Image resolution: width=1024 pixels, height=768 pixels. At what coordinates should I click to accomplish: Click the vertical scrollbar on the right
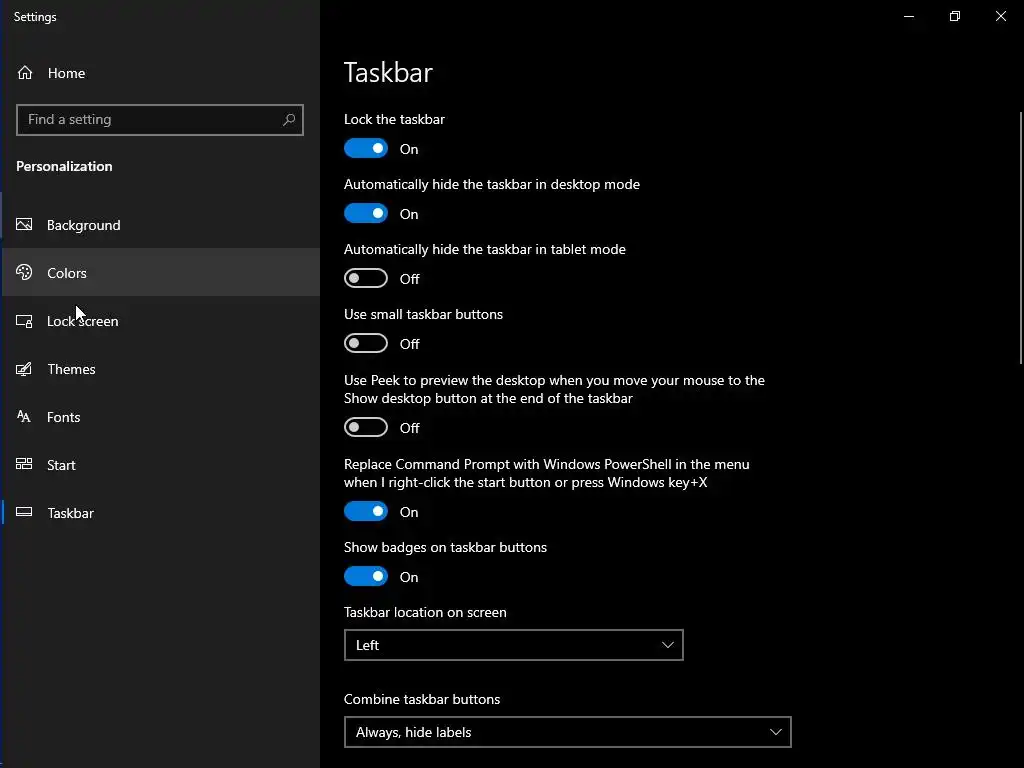tap(1020, 240)
